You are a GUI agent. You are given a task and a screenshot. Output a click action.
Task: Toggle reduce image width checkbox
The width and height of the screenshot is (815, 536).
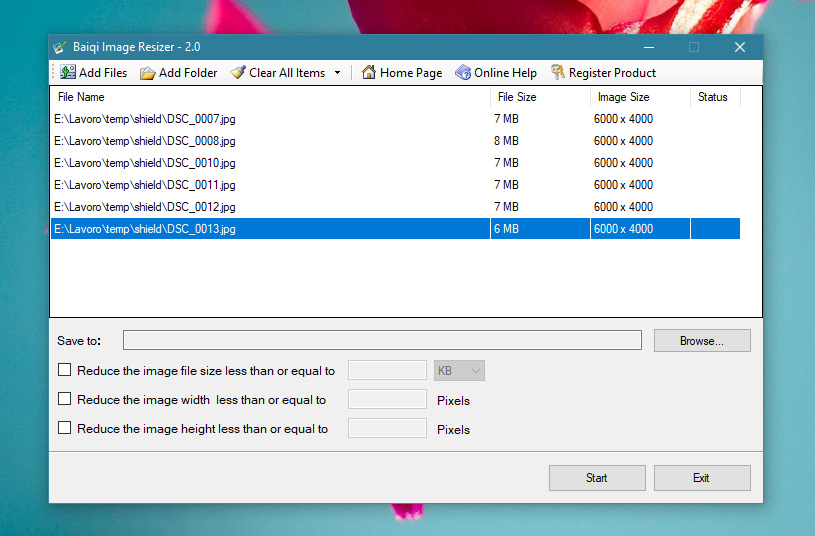65,399
